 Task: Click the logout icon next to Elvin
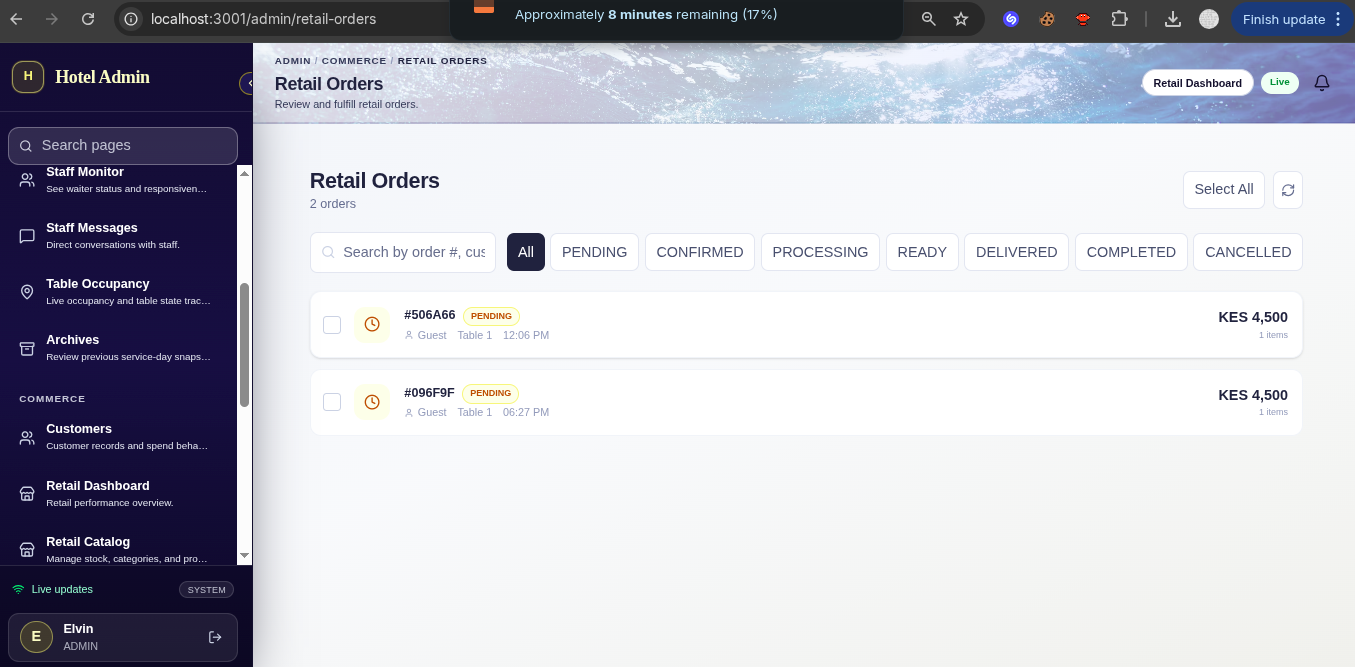[x=214, y=637]
